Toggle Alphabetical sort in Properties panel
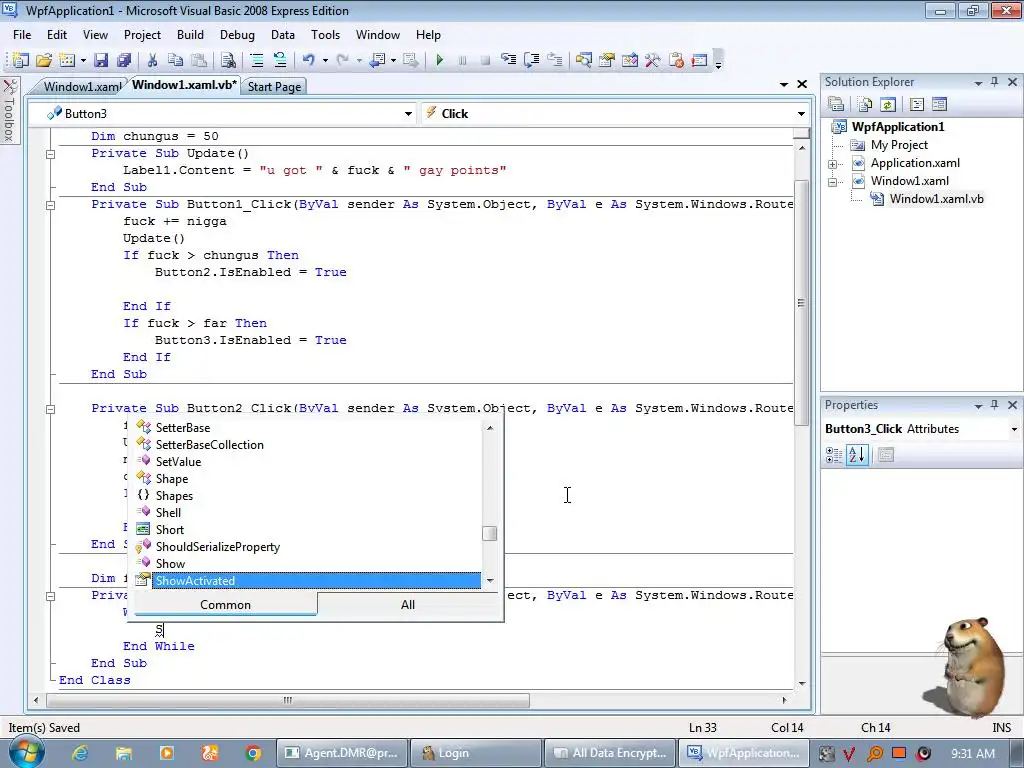This screenshot has height=768, width=1024. (857, 455)
